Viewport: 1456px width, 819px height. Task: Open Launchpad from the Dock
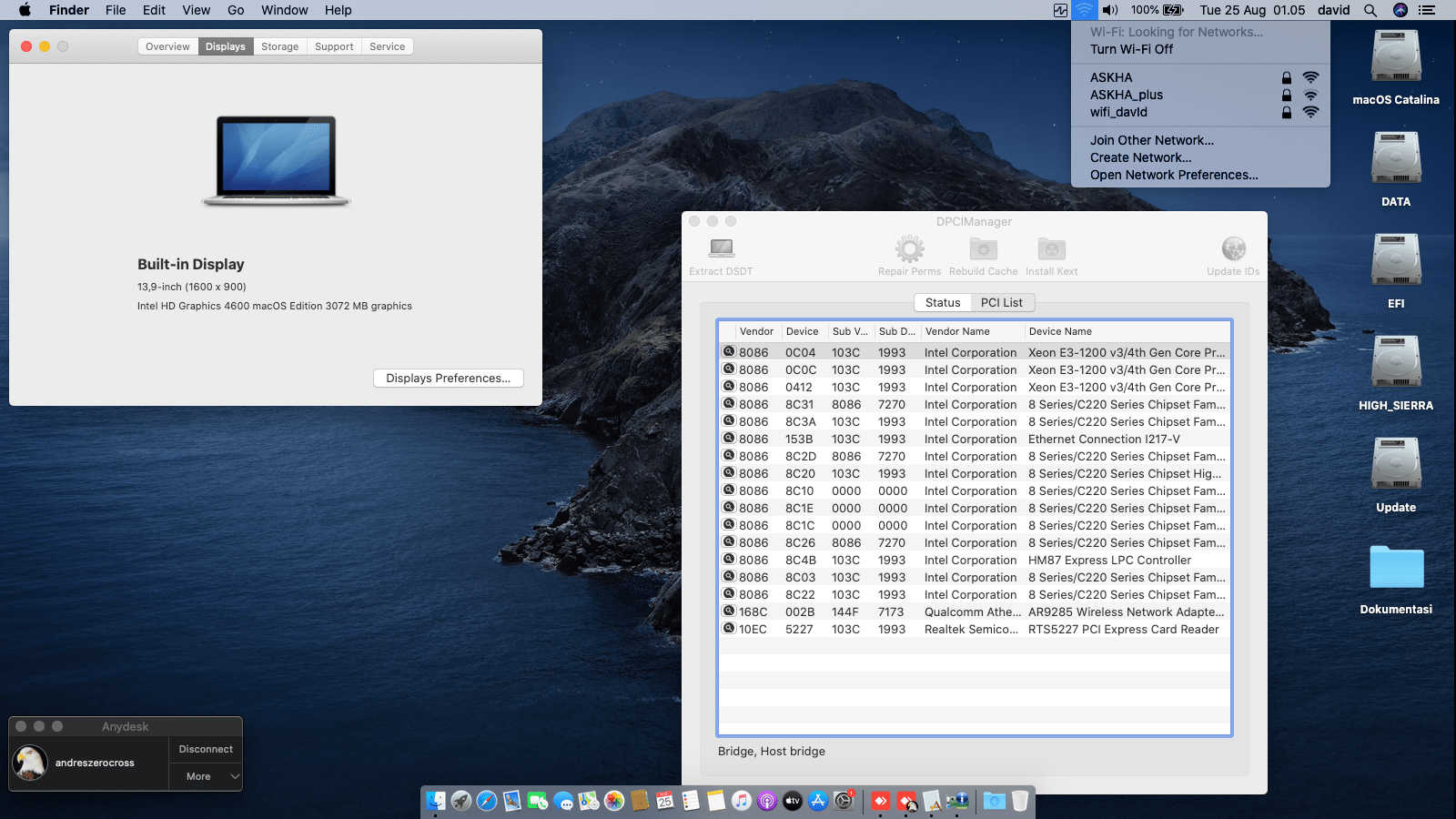click(461, 801)
